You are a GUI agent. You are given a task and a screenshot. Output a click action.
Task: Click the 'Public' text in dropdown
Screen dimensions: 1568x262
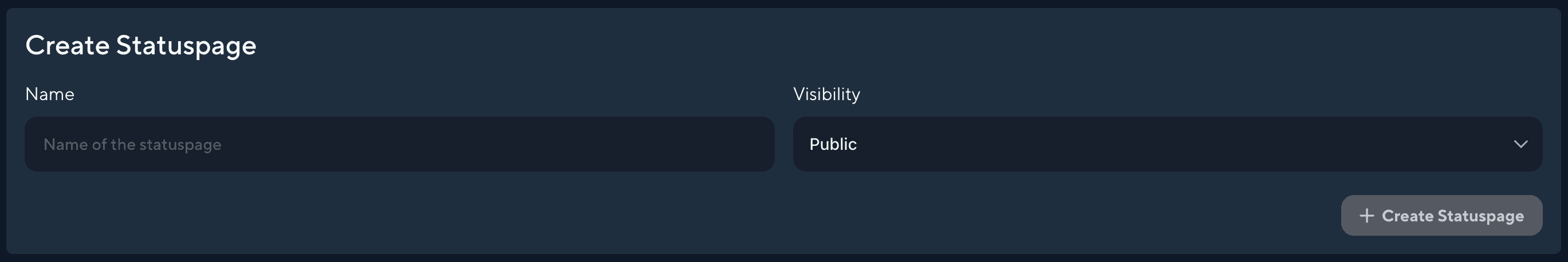click(833, 144)
